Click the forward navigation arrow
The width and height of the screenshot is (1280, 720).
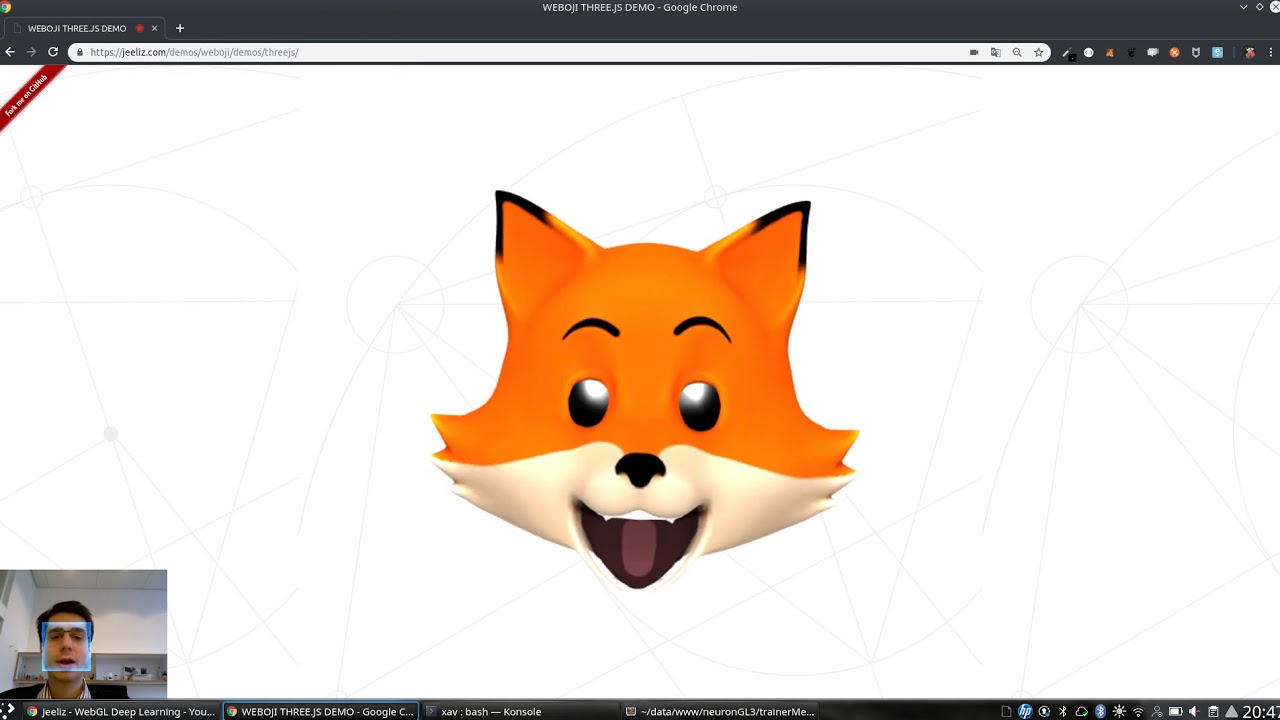coord(31,52)
